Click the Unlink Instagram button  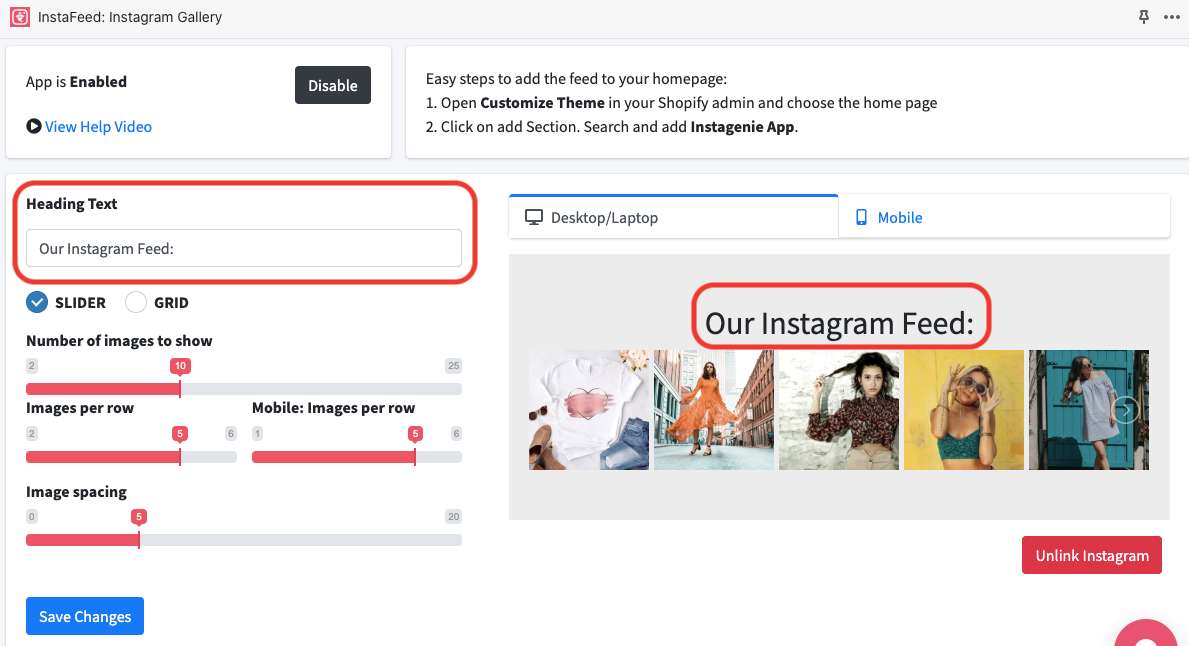tap(1091, 555)
